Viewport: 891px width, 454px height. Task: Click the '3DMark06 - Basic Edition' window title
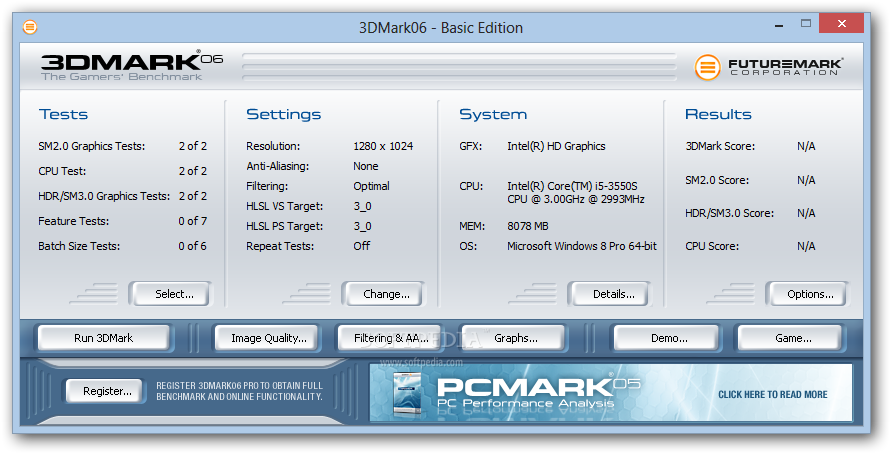[441, 27]
